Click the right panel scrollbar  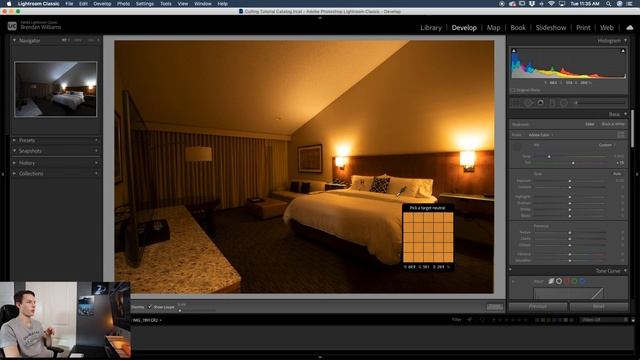[x=632, y=129]
